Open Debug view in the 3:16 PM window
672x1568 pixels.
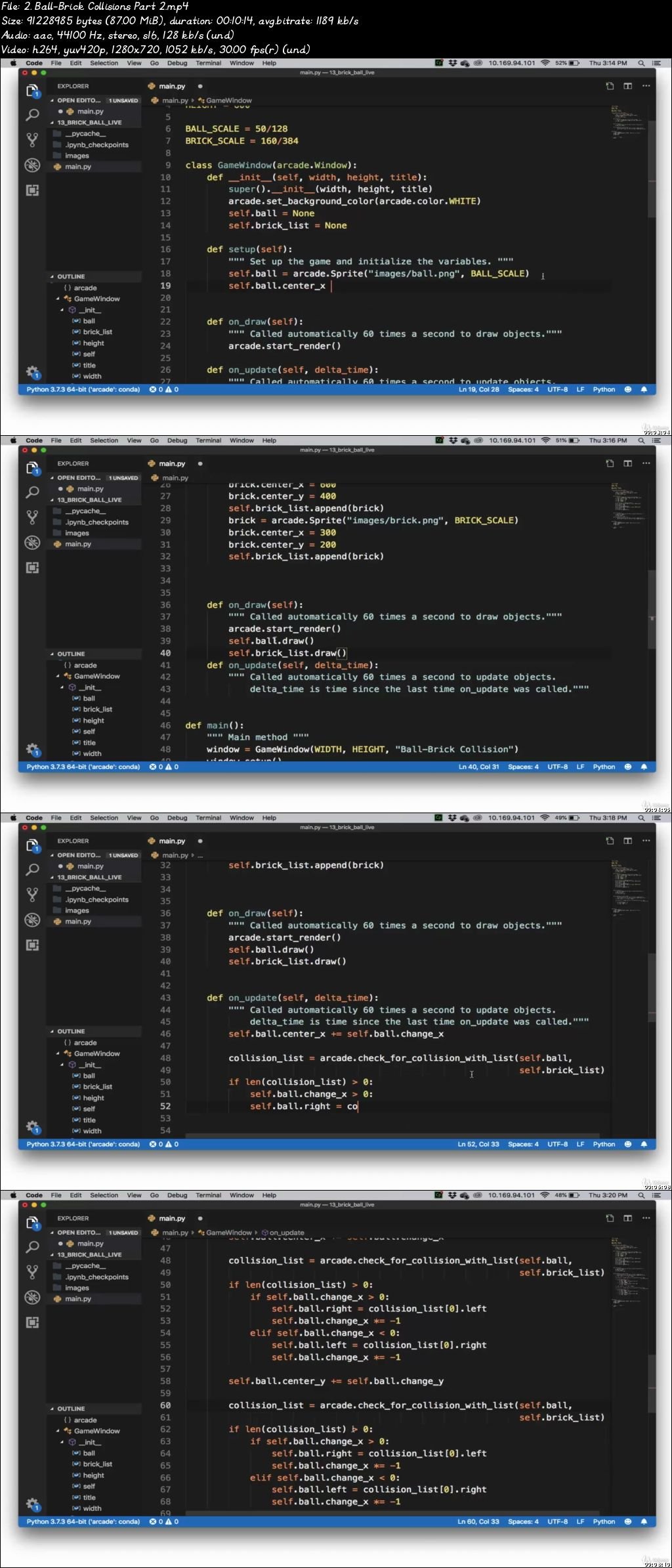(32, 542)
